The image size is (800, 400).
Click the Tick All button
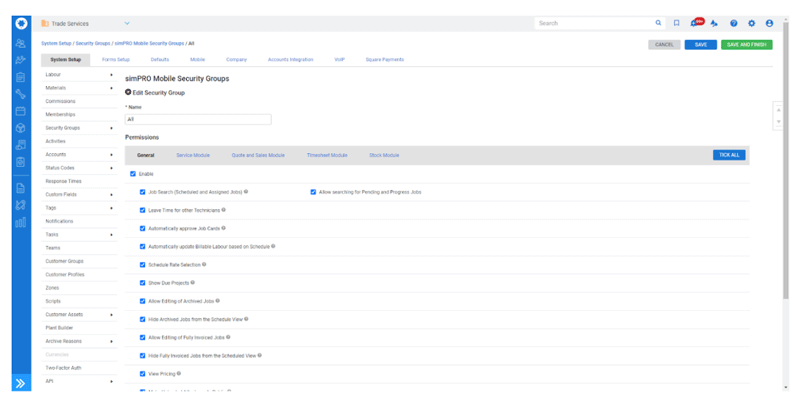coord(729,155)
